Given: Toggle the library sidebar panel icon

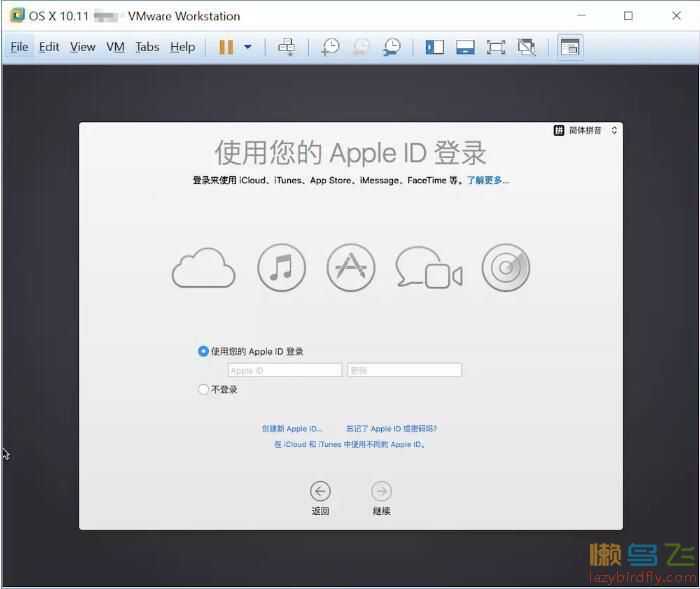Looking at the screenshot, I should click(x=434, y=47).
